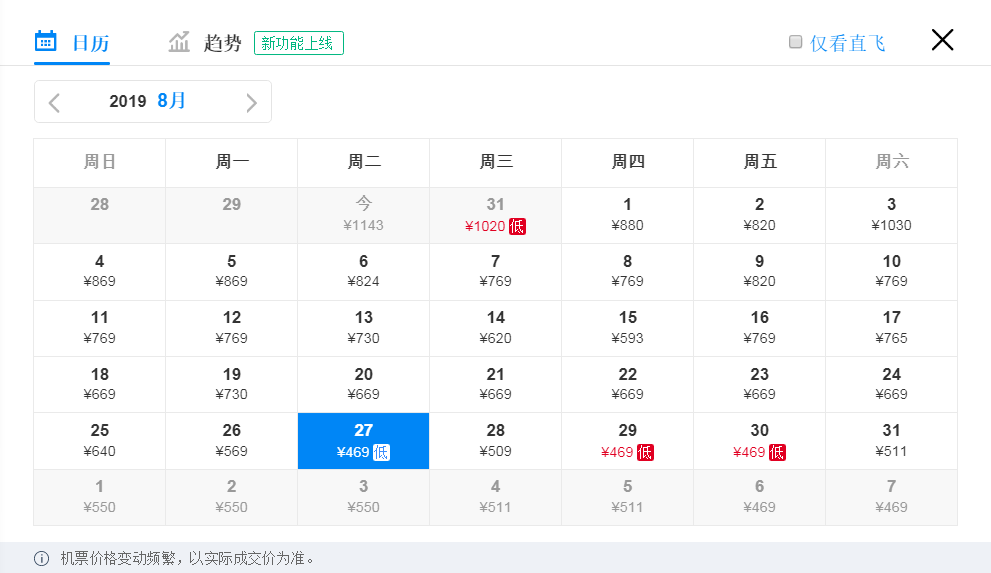Select August 4 priced ¥869
991x573 pixels.
pos(99,272)
